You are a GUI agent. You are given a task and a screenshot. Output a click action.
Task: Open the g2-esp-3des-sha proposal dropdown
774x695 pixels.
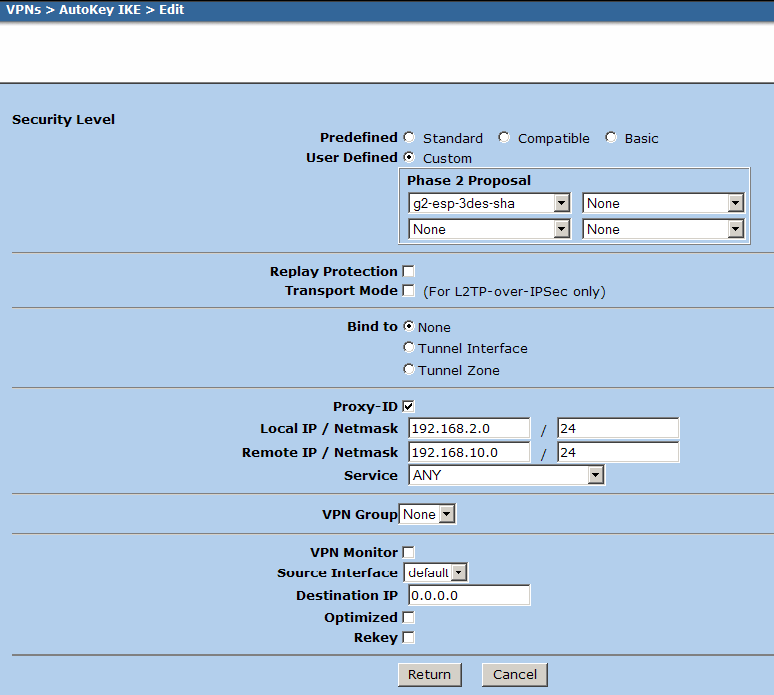tap(489, 203)
